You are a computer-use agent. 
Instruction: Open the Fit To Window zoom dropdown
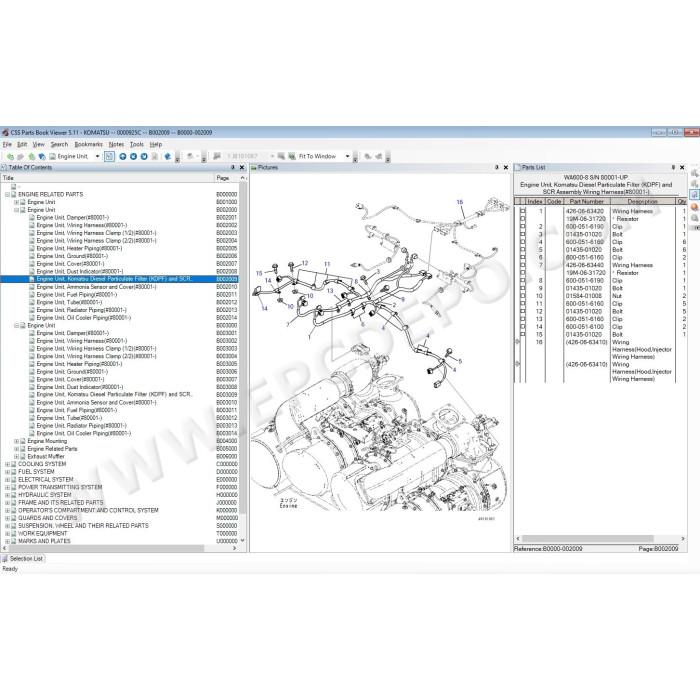(x=347, y=156)
